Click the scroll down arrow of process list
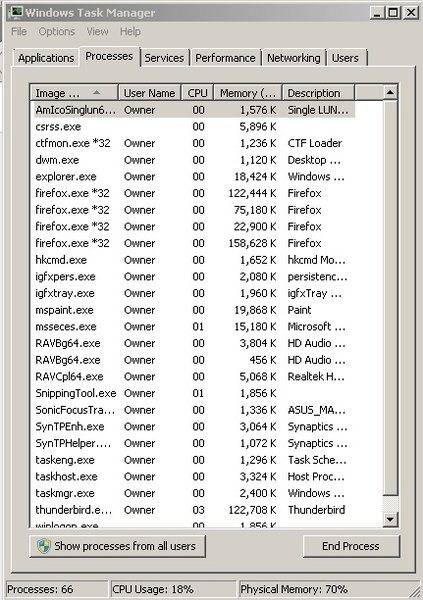 tap(390, 519)
